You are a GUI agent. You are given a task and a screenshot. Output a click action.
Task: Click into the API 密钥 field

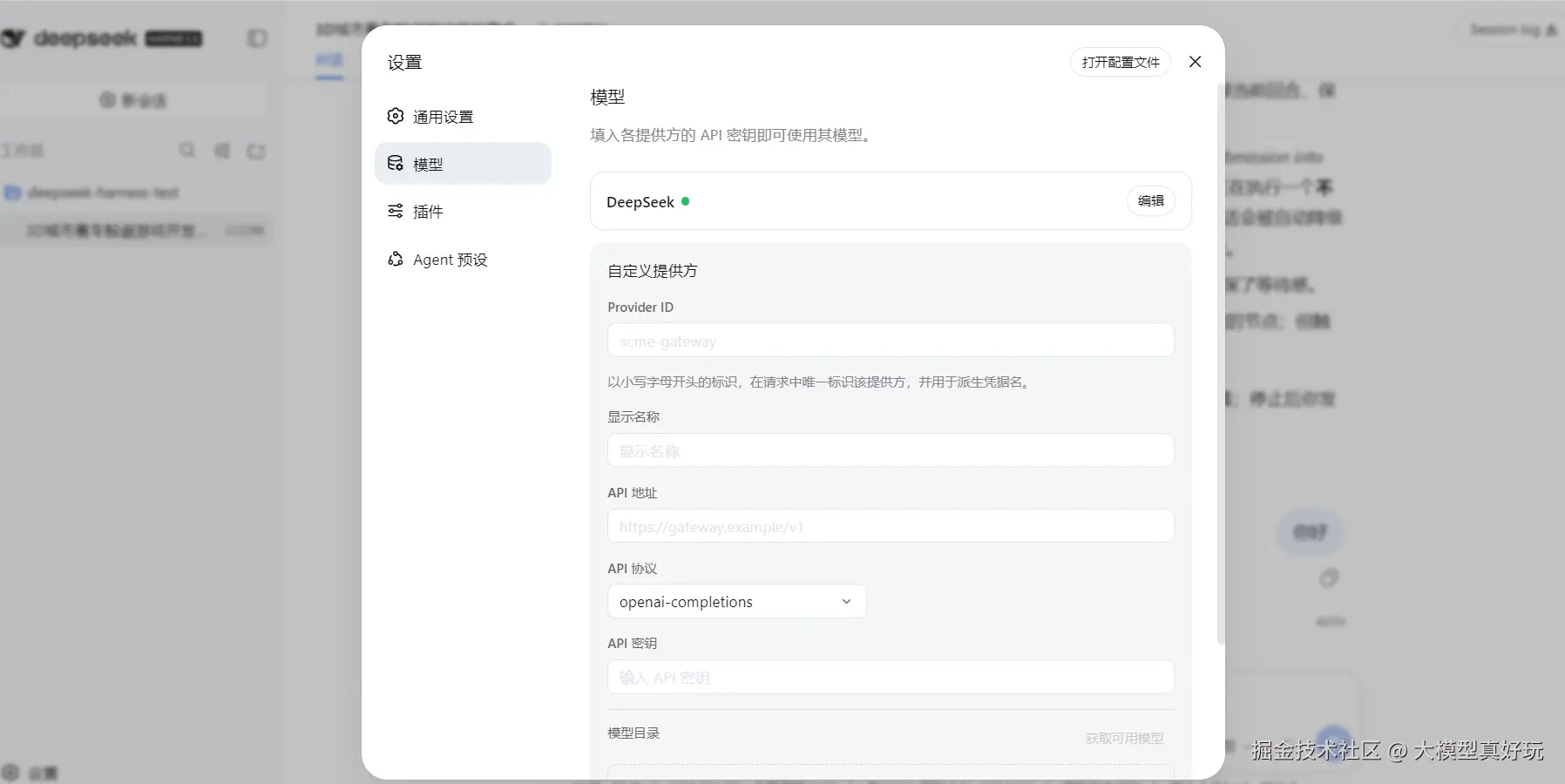pyautogui.click(x=891, y=677)
